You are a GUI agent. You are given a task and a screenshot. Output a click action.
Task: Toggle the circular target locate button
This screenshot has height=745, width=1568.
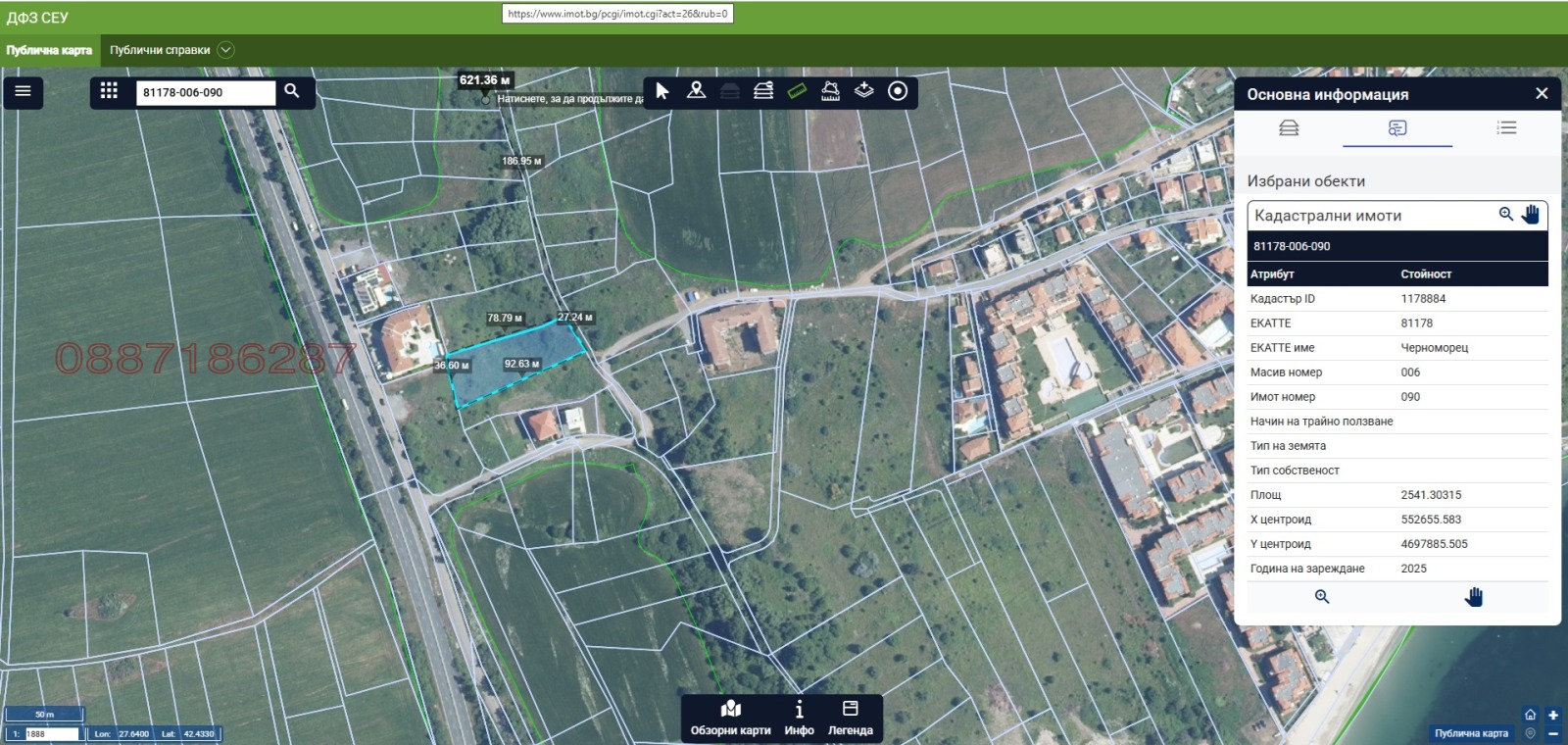click(x=897, y=91)
